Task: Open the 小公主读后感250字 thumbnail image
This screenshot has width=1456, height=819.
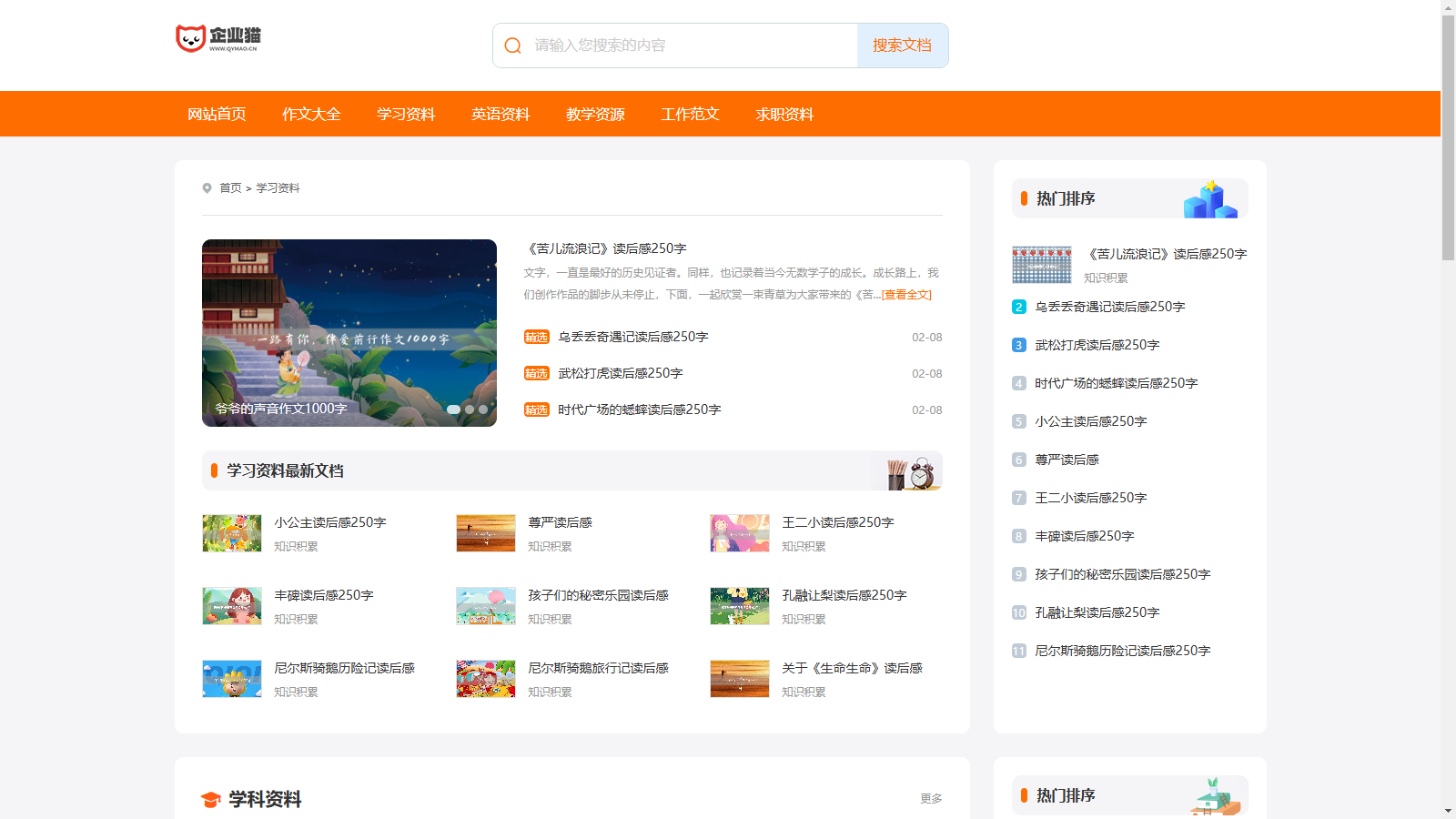Action: coord(232,533)
